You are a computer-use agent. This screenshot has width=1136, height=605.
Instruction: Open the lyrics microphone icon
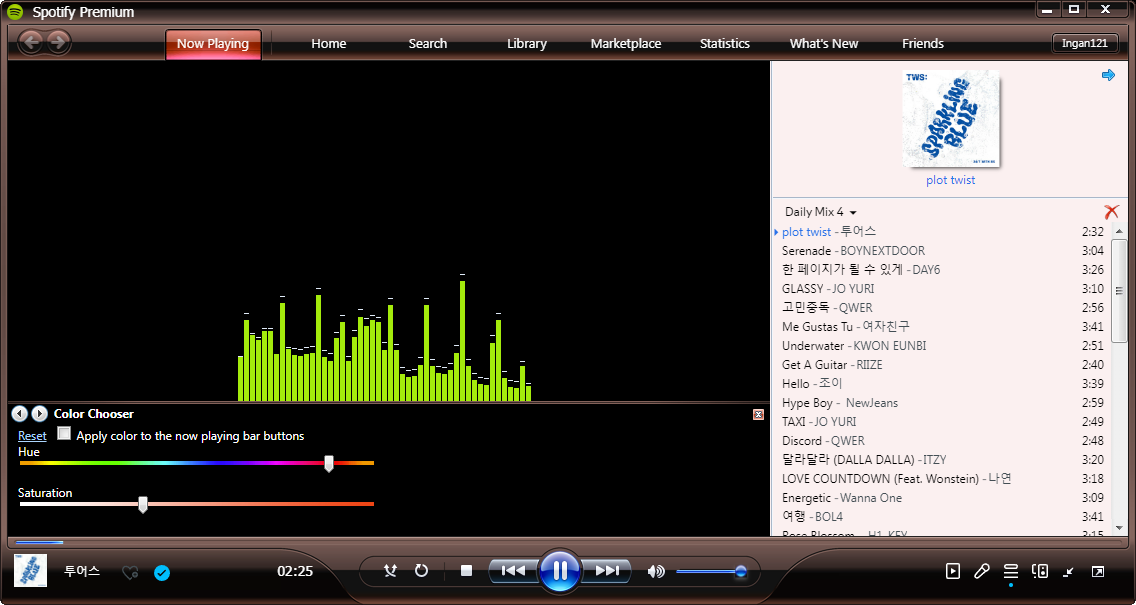[x=982, y=572]
